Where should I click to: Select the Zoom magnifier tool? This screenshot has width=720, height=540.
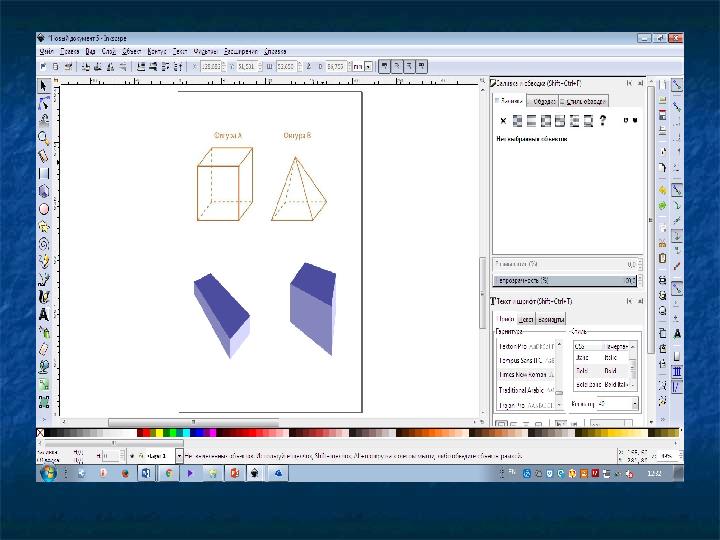44,138
